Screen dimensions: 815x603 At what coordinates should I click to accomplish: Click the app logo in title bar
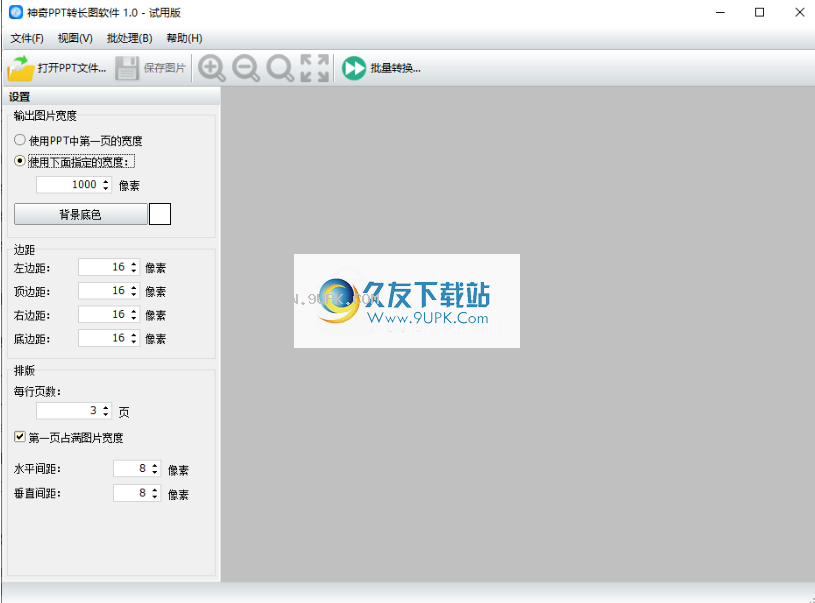point(16,12)
